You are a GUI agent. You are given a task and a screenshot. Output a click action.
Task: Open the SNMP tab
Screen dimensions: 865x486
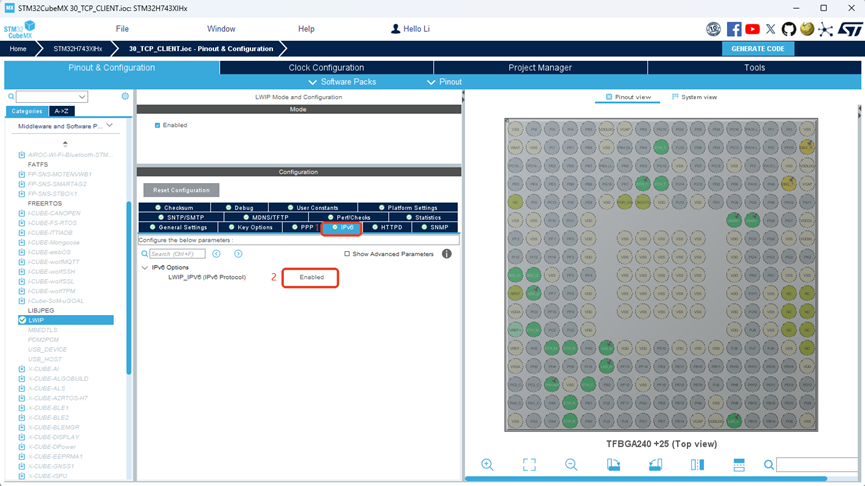pyautogui.click(x=435, y=227)
